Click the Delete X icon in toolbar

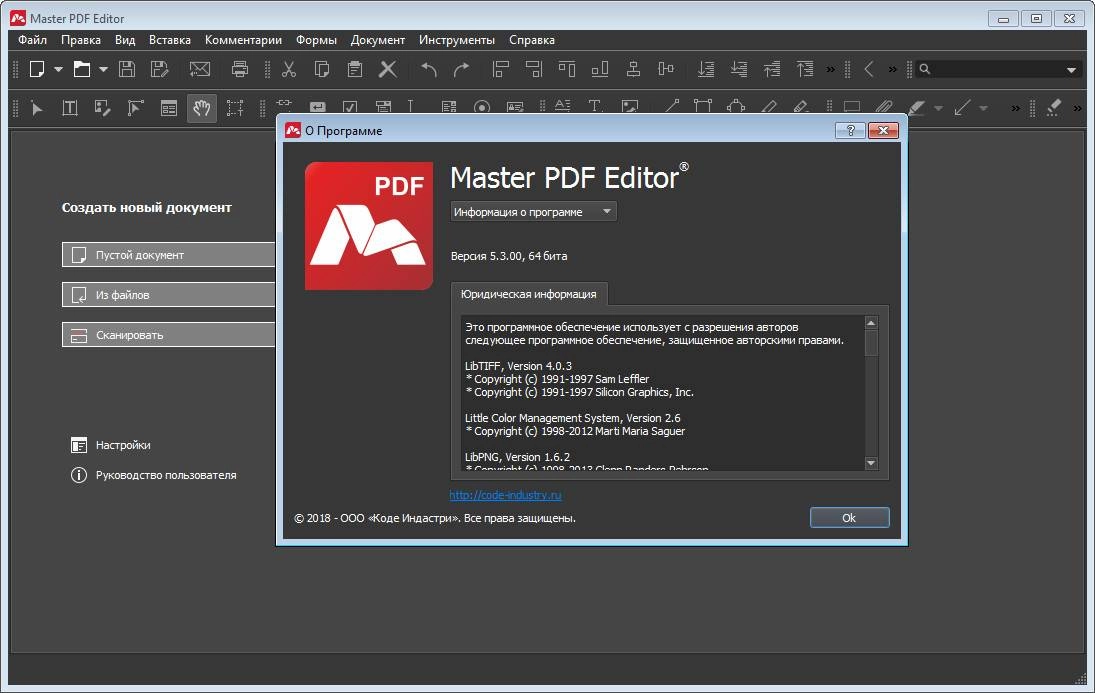click(x=388, y=69)
